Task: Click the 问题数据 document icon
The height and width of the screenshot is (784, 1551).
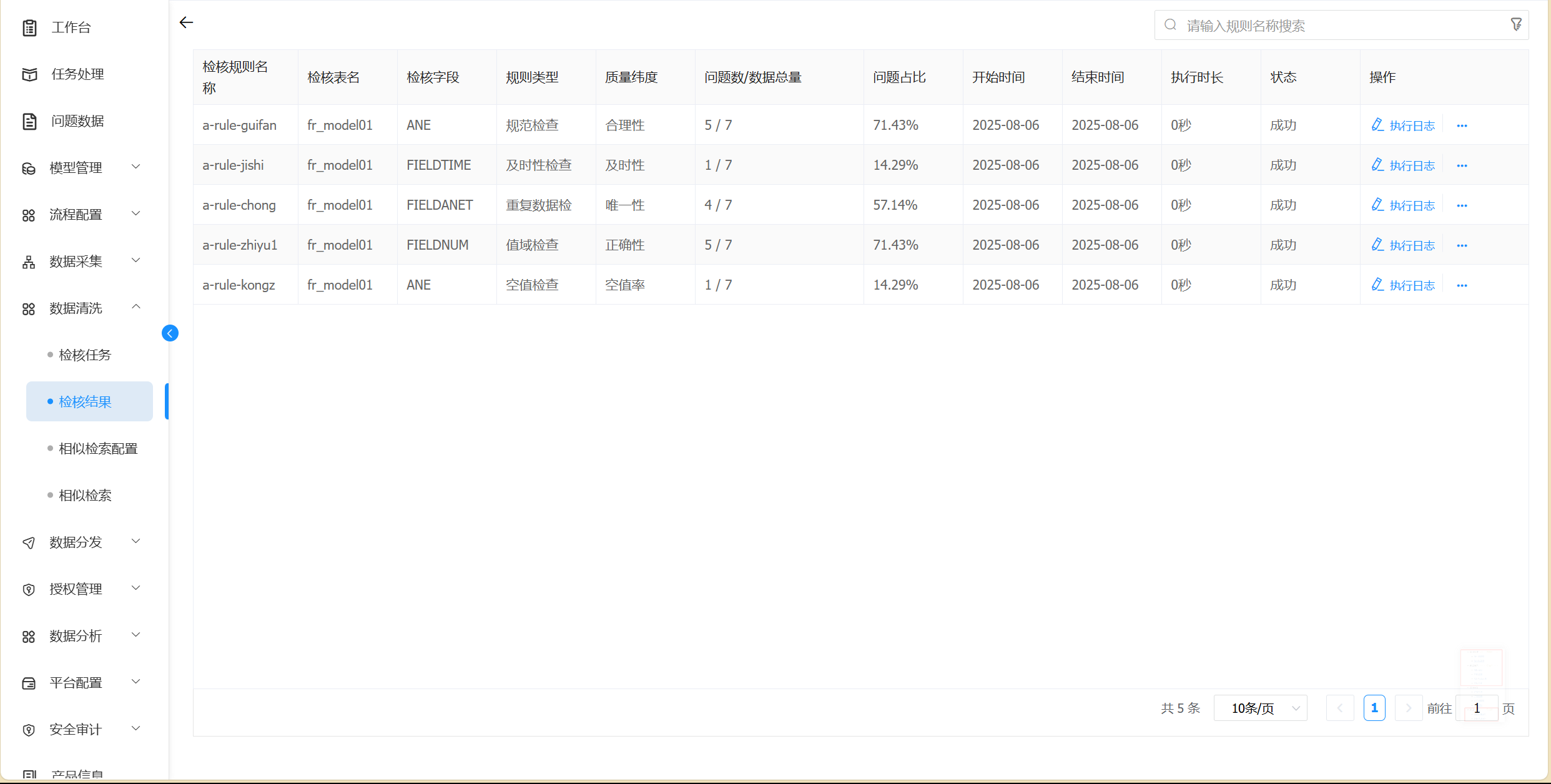Action: point(29,121)
